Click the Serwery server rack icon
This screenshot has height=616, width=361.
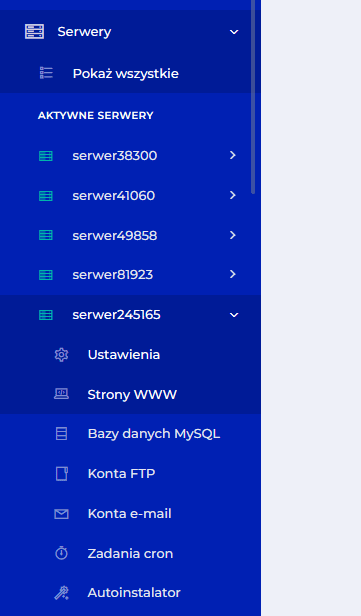pos(35,31)
